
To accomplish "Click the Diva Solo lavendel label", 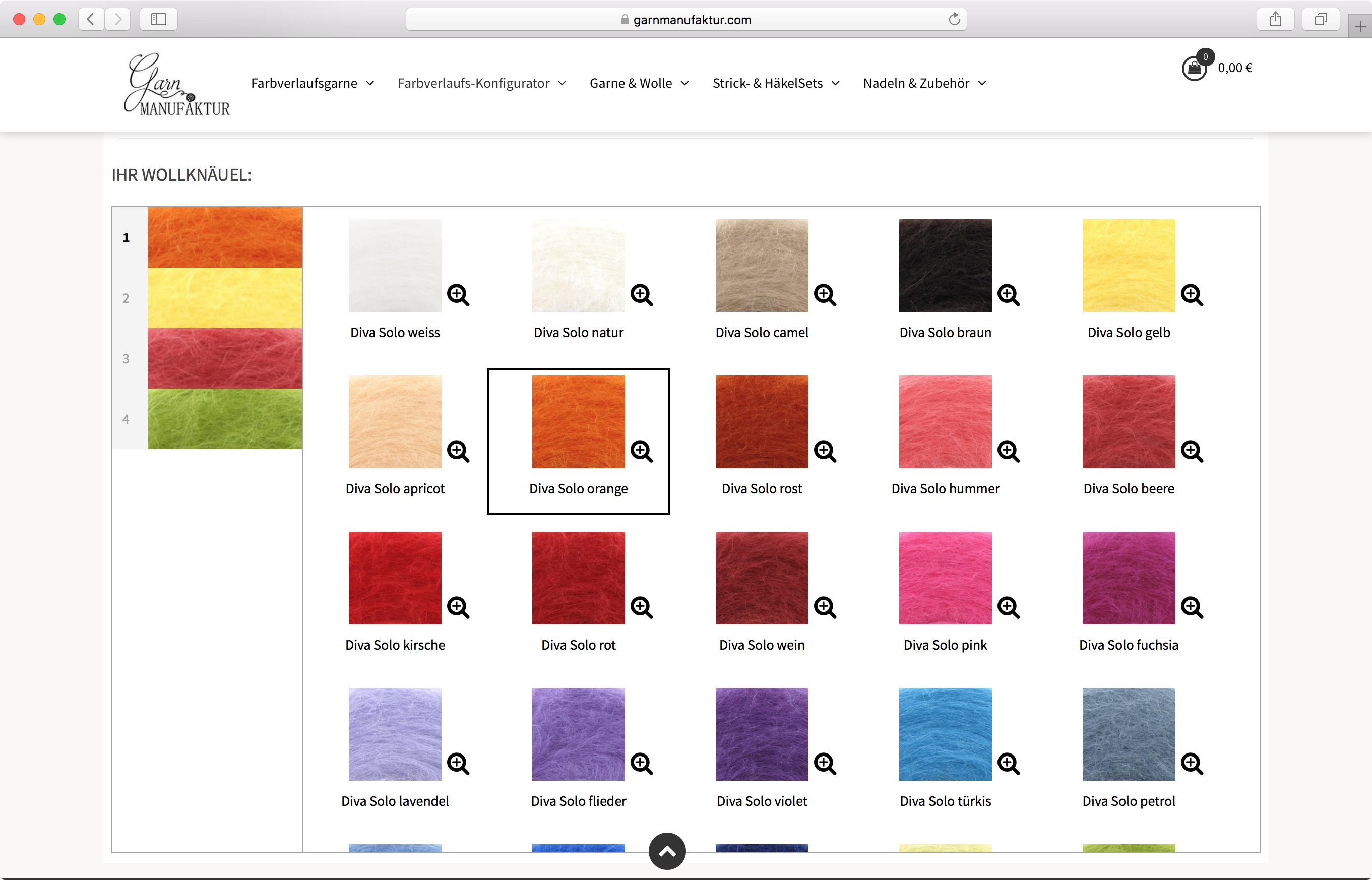I will (x=395, y=801).
